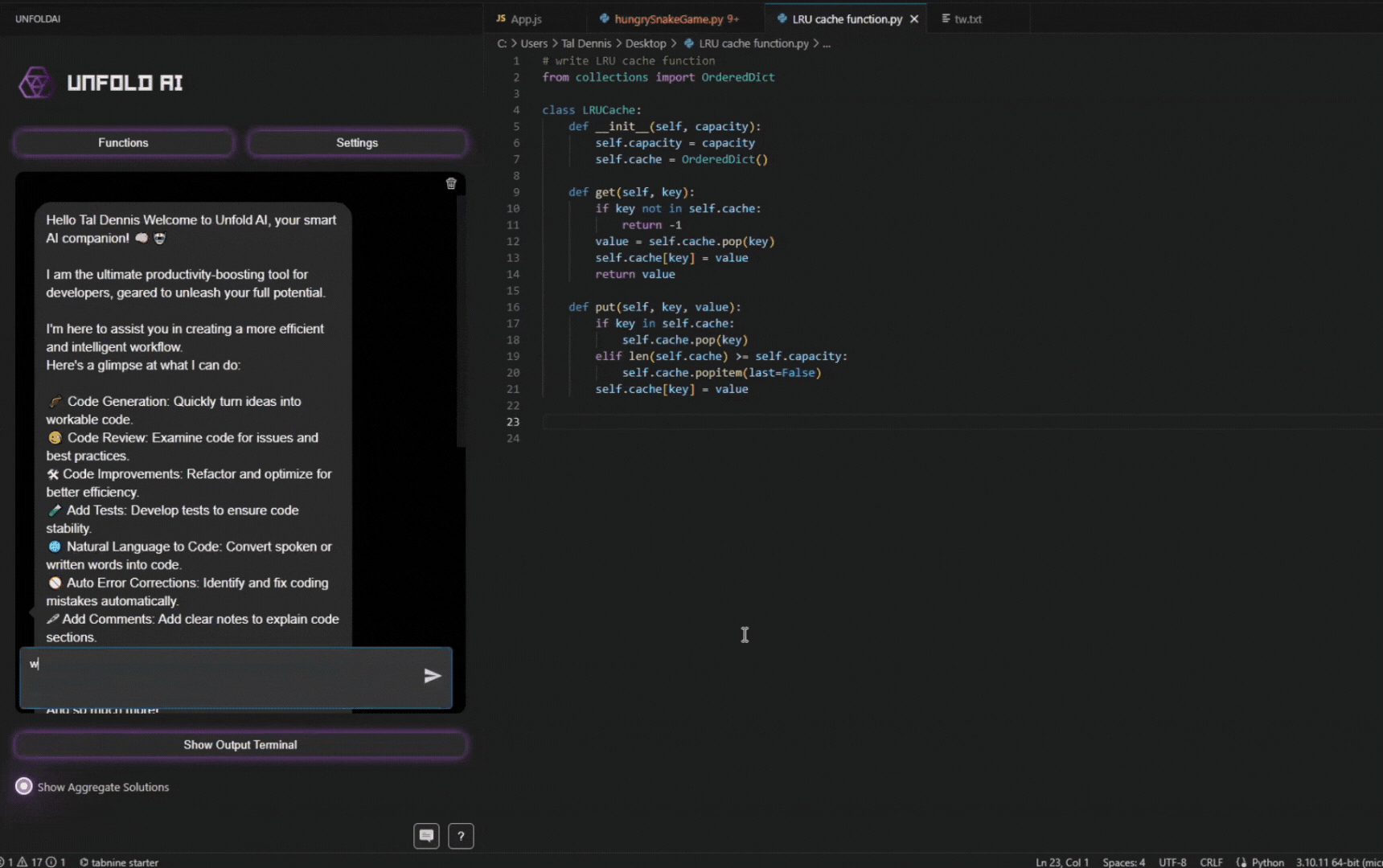Open help with the question mark icon

coord(461,836)
